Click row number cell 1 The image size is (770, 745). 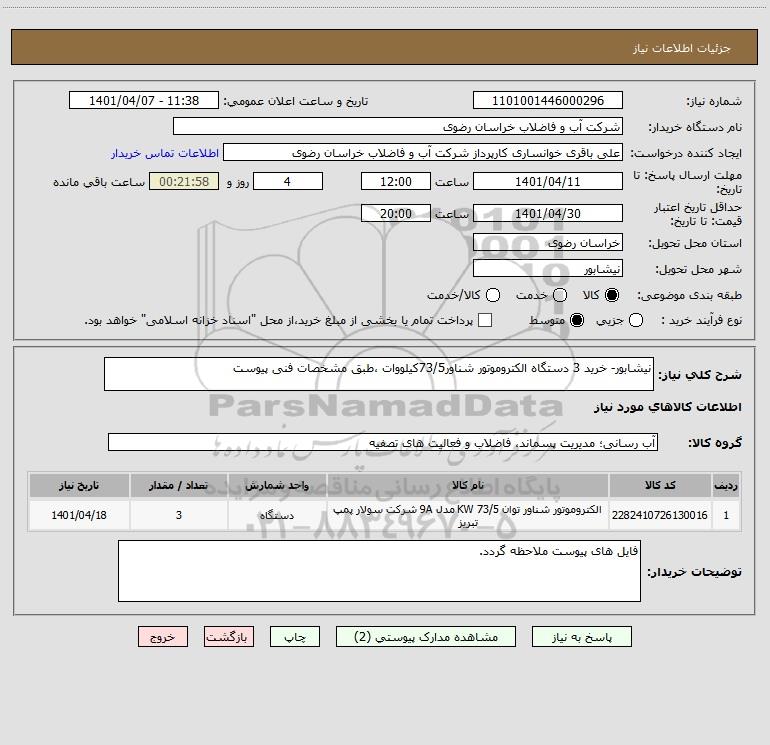pyautogui.click(x=726, y=515)
